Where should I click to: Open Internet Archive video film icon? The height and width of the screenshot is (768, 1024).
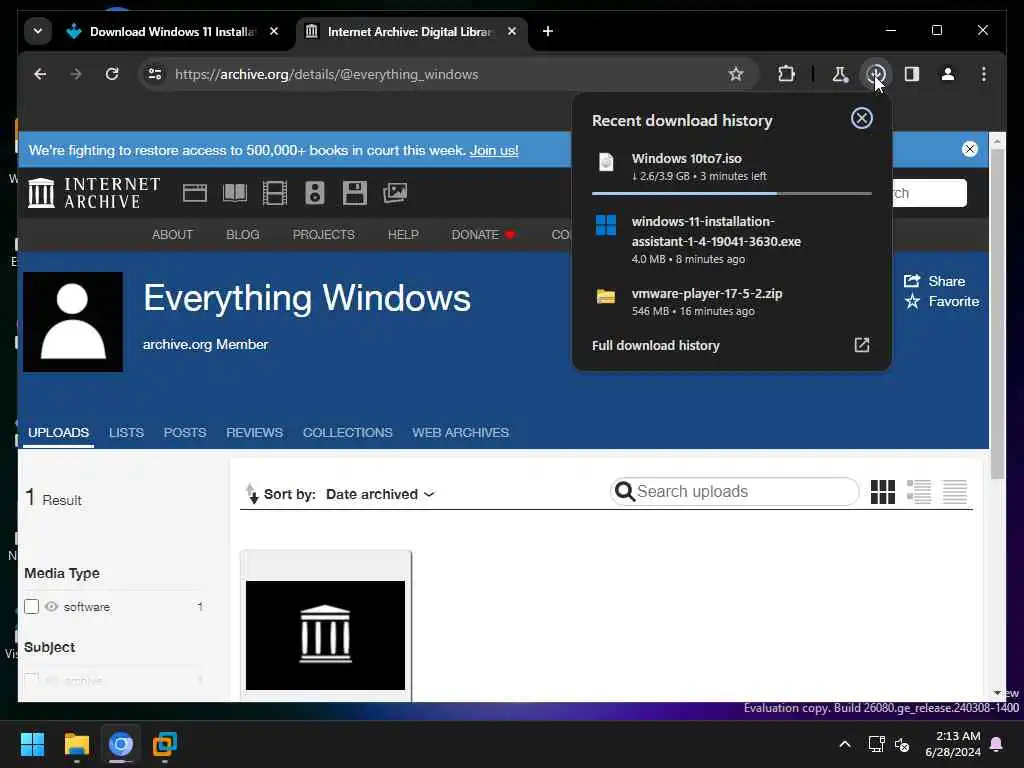(275, 193)
